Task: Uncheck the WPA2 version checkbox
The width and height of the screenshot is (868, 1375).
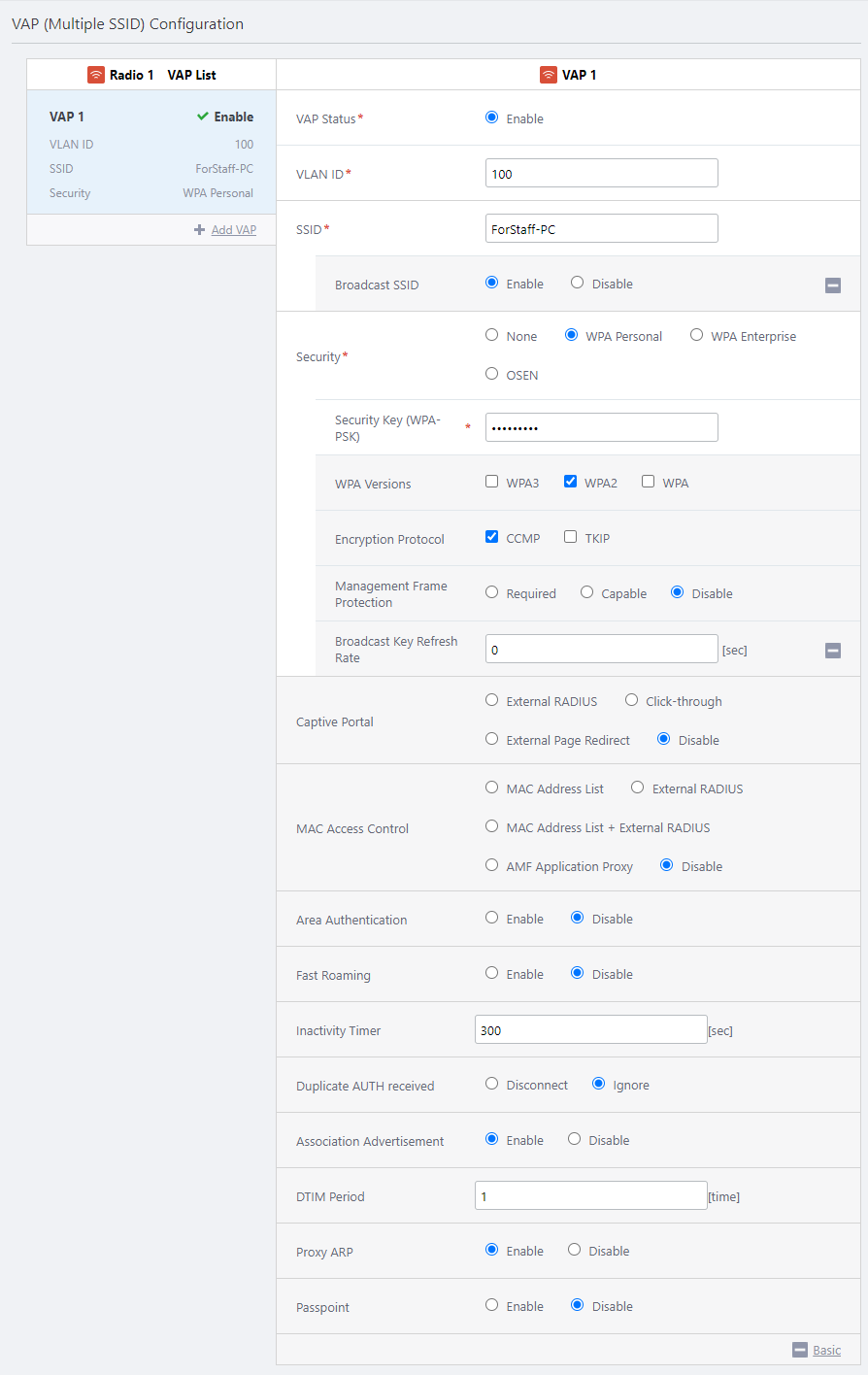Action: (x=571, y=482)
